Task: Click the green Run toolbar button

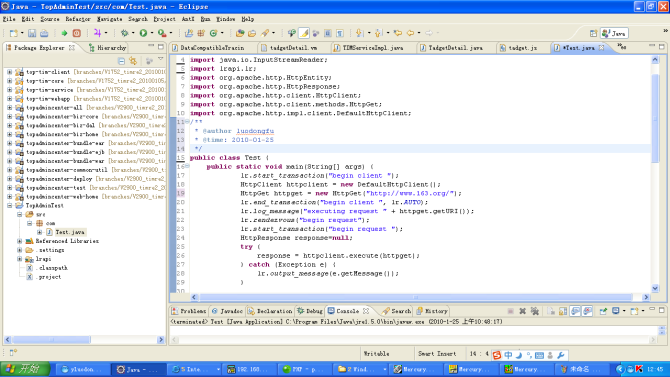Action: [x=143, y=33]
